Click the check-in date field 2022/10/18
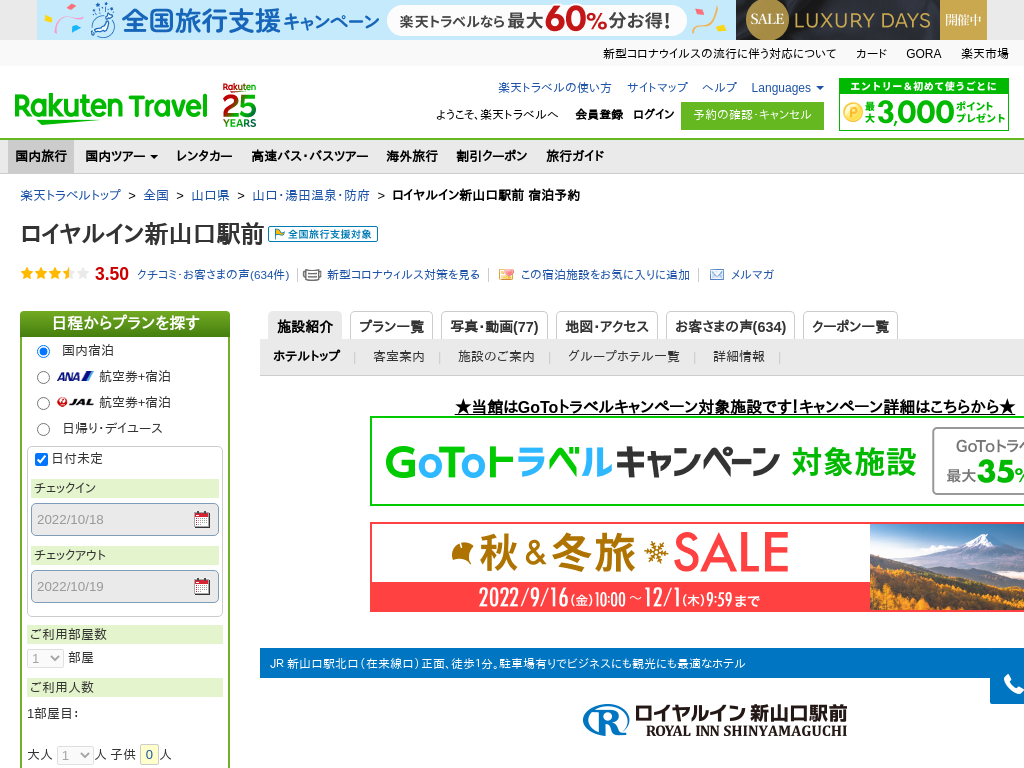Image resolution: width=1024 pixels, height=768 pixels. coord(125,520)
